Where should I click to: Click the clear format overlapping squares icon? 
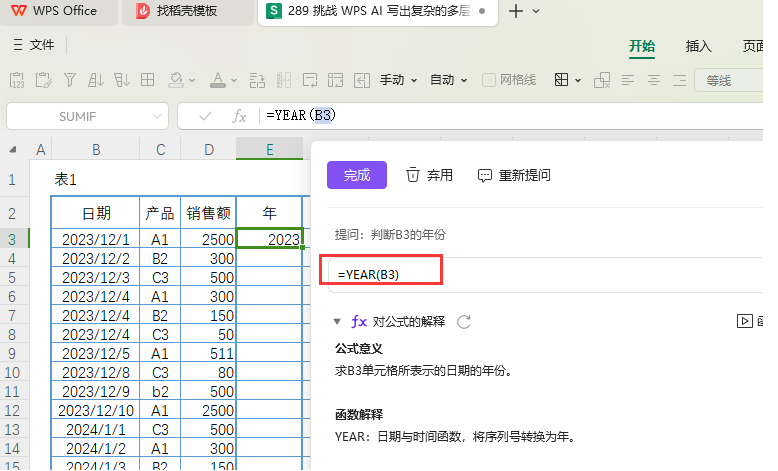click(602, 80)
